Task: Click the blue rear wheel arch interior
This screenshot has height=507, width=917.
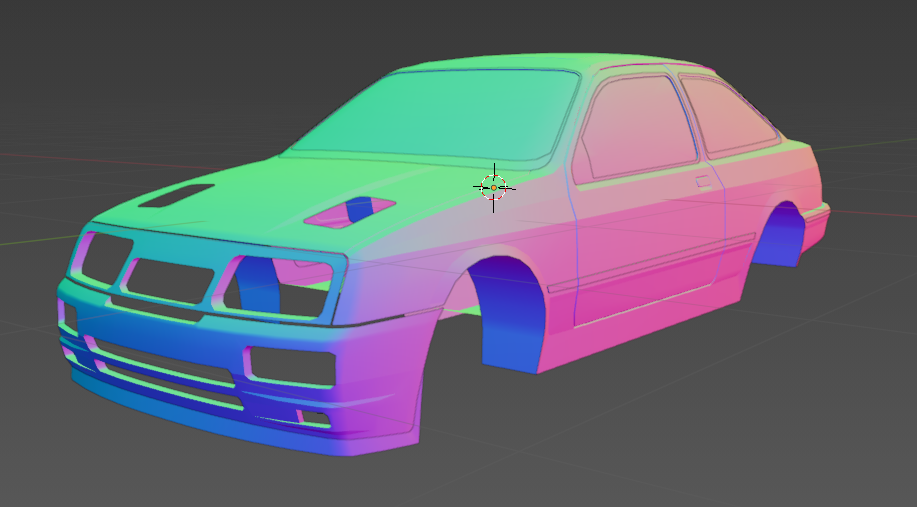Action: (x=779, y=234)
